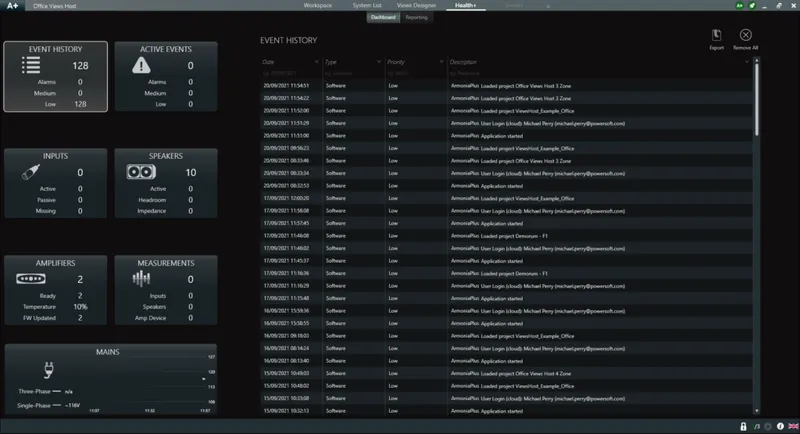Open the Amplifiers card
The image size is (800, 434).
[56, 290]
